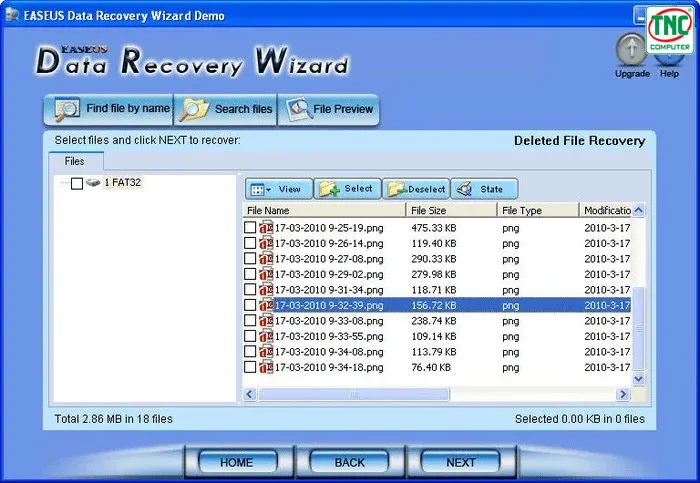Image resolution: width=700 pixels, height=483 pixels.
Task: Tick the 1 FAT32 drive checkbox
Action: point(77,183)
